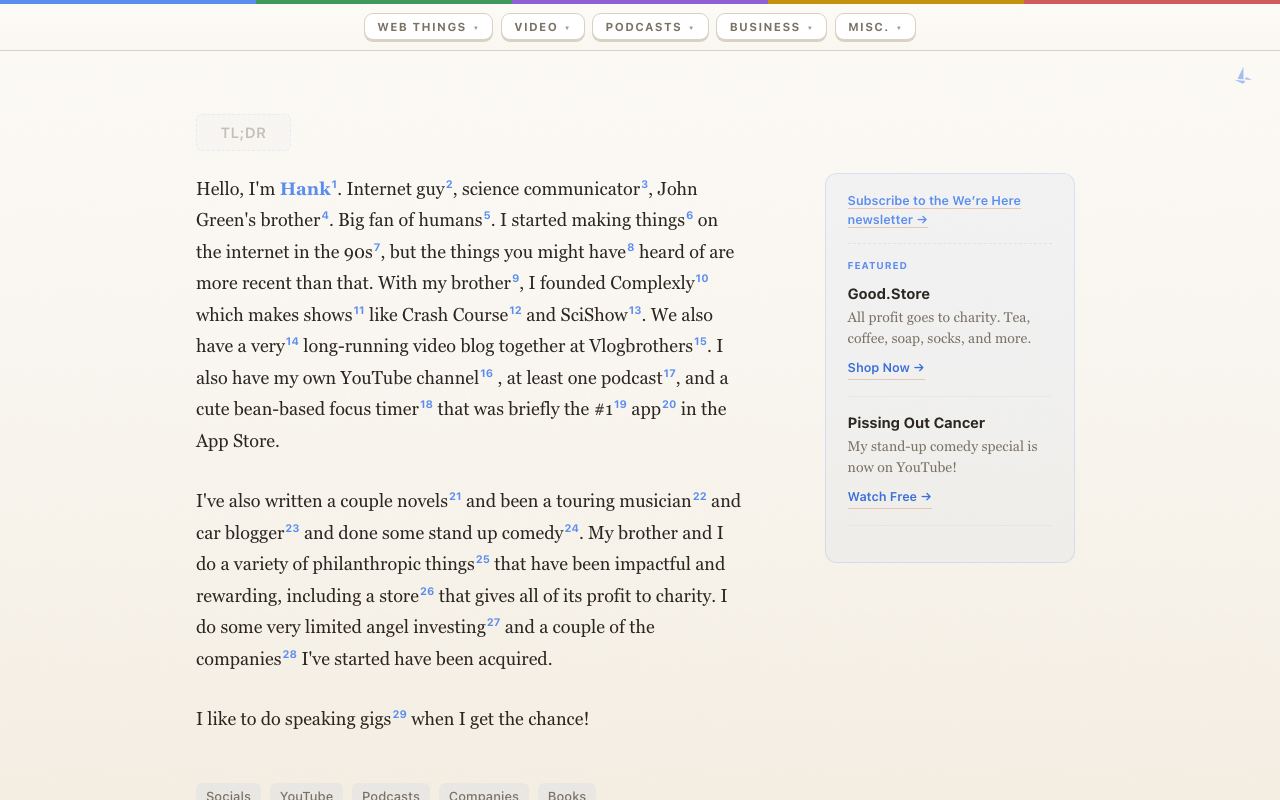Screen dimensions: 1280x800
Task: Click the Good.Store featured heading
Action: (x=889, y=294)
